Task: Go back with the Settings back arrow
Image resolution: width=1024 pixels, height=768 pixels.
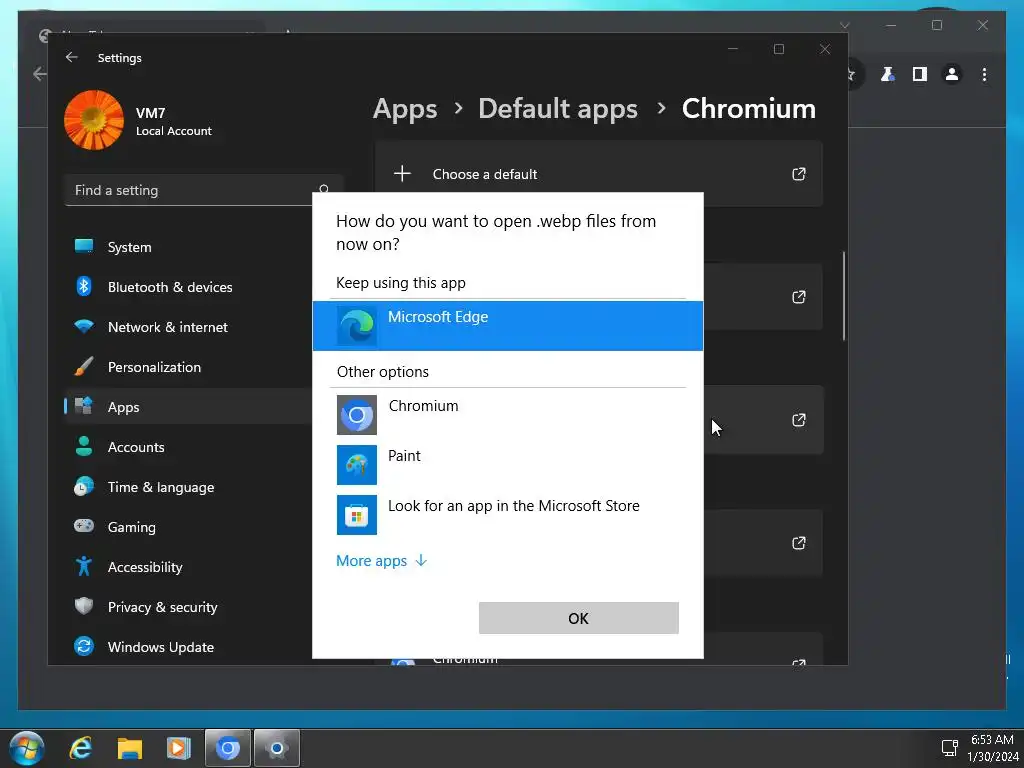Action: pyautogui.click(x=71, y=57)
